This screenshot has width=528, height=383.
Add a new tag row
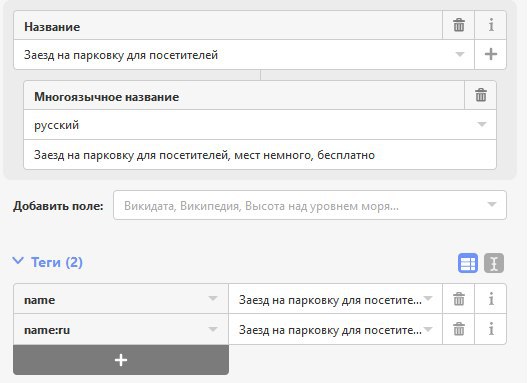121,360
